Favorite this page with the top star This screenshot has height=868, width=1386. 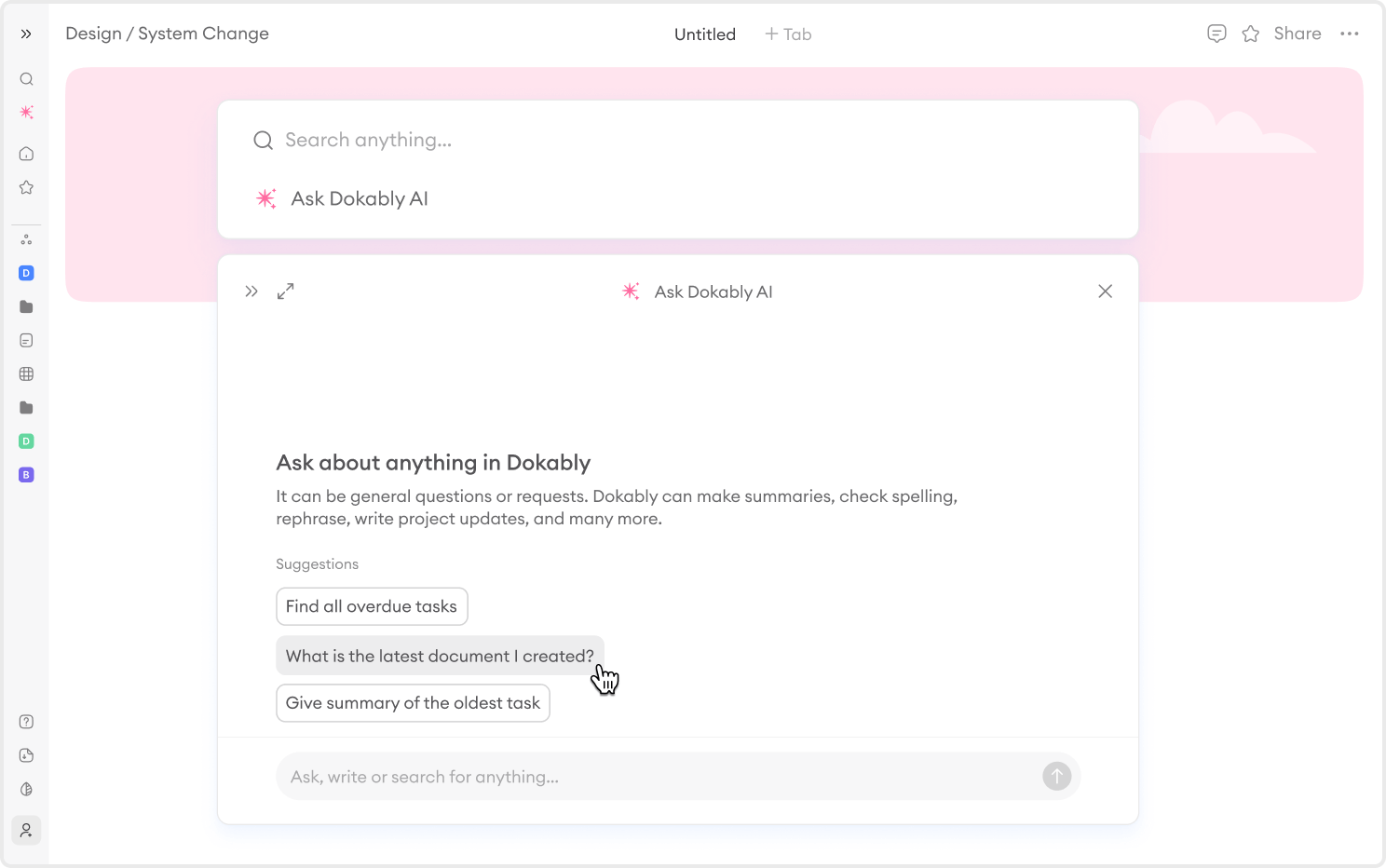click(1251, 34)
